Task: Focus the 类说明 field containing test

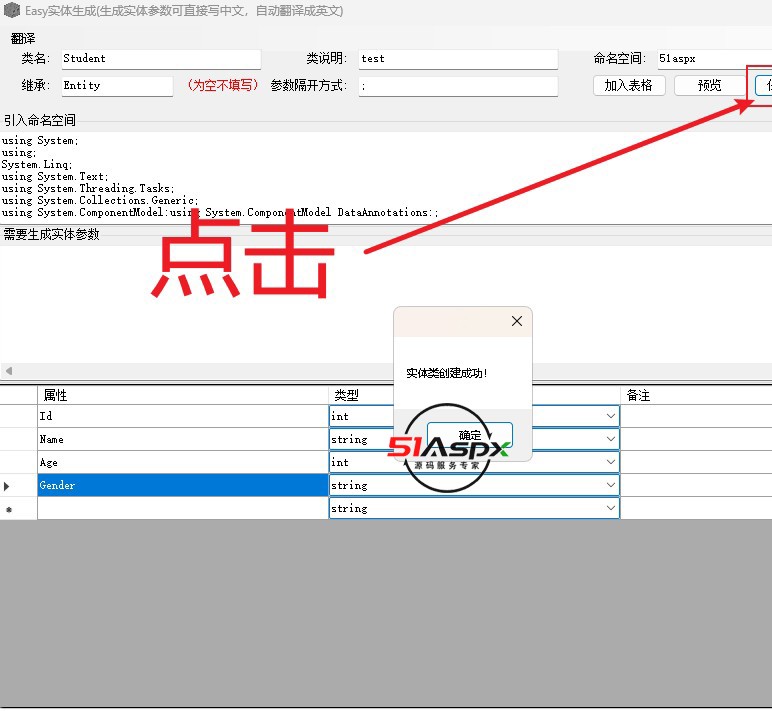Action: pyautogui.click(x=457, y=59)
